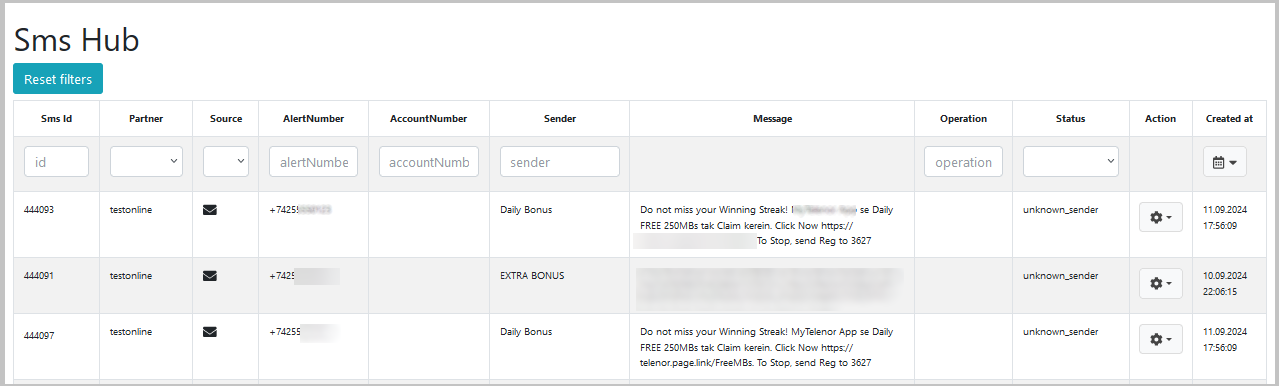Click the Sms Hub page heading
Image resolution: width=1279 pixels, height=386 pixels.
76,39
